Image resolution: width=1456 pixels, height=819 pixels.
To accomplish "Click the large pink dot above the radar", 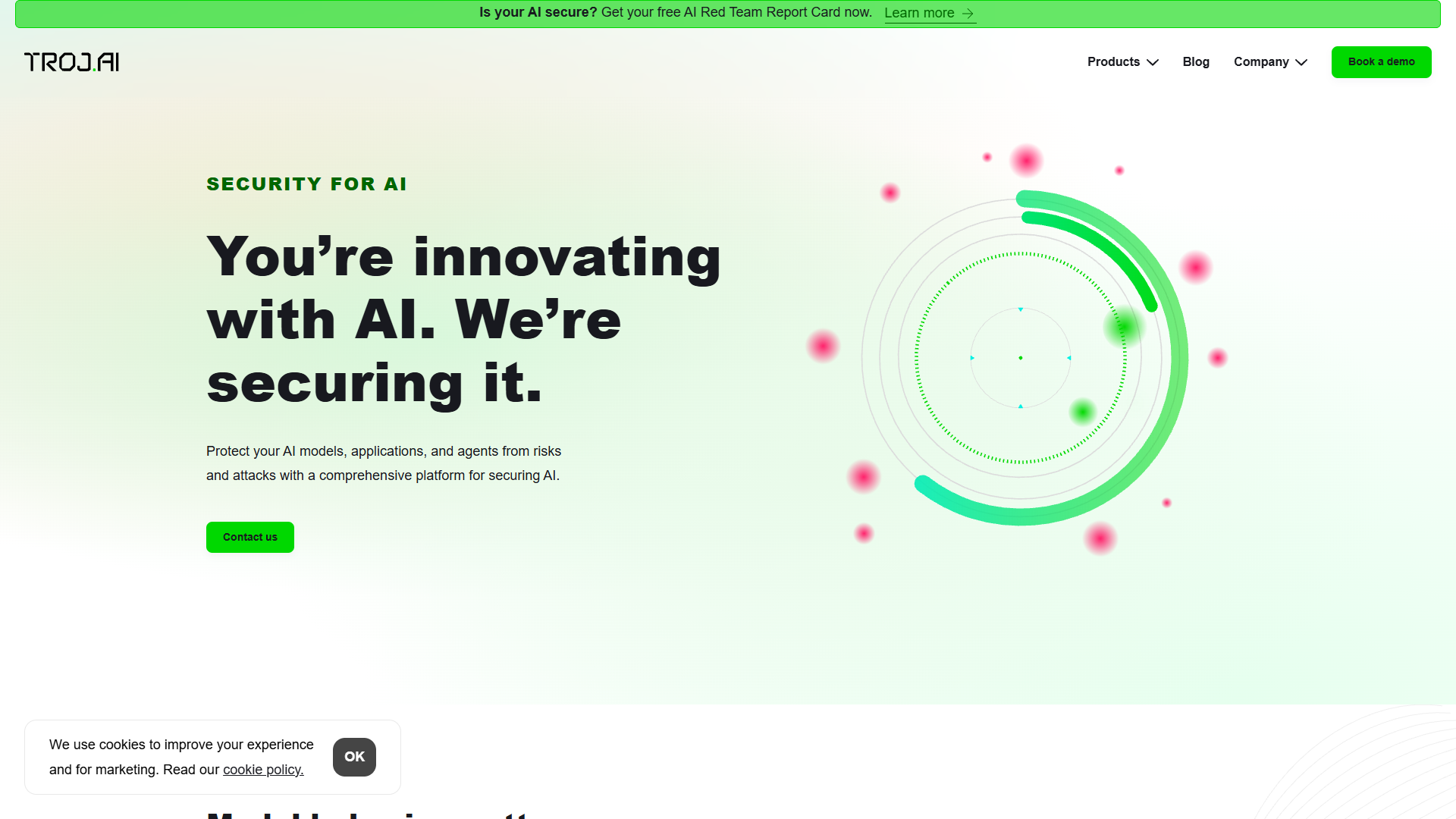I will (1027, 161).
